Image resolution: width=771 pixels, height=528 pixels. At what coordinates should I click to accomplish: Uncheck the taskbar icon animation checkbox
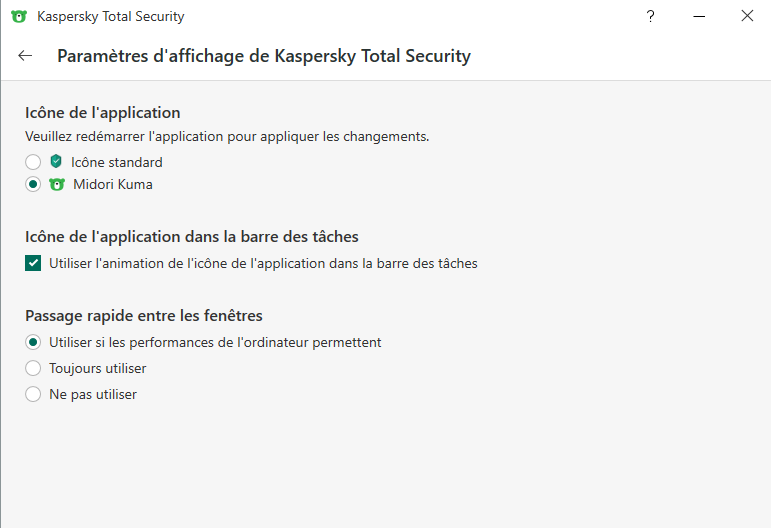pyautogui.click(x=33, y=264)
